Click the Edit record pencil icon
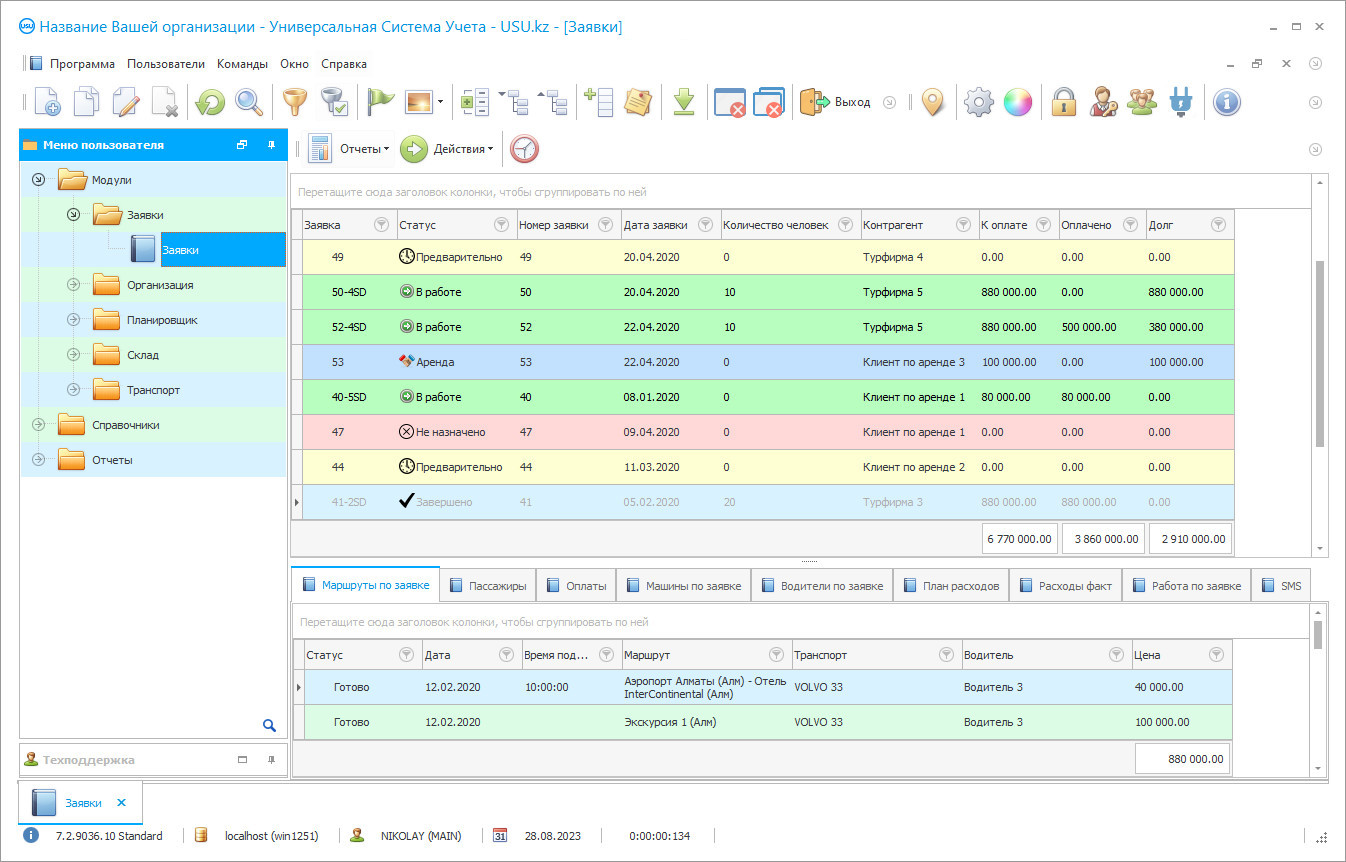This screenshot has height=862, width=1346. coord(126,102)
